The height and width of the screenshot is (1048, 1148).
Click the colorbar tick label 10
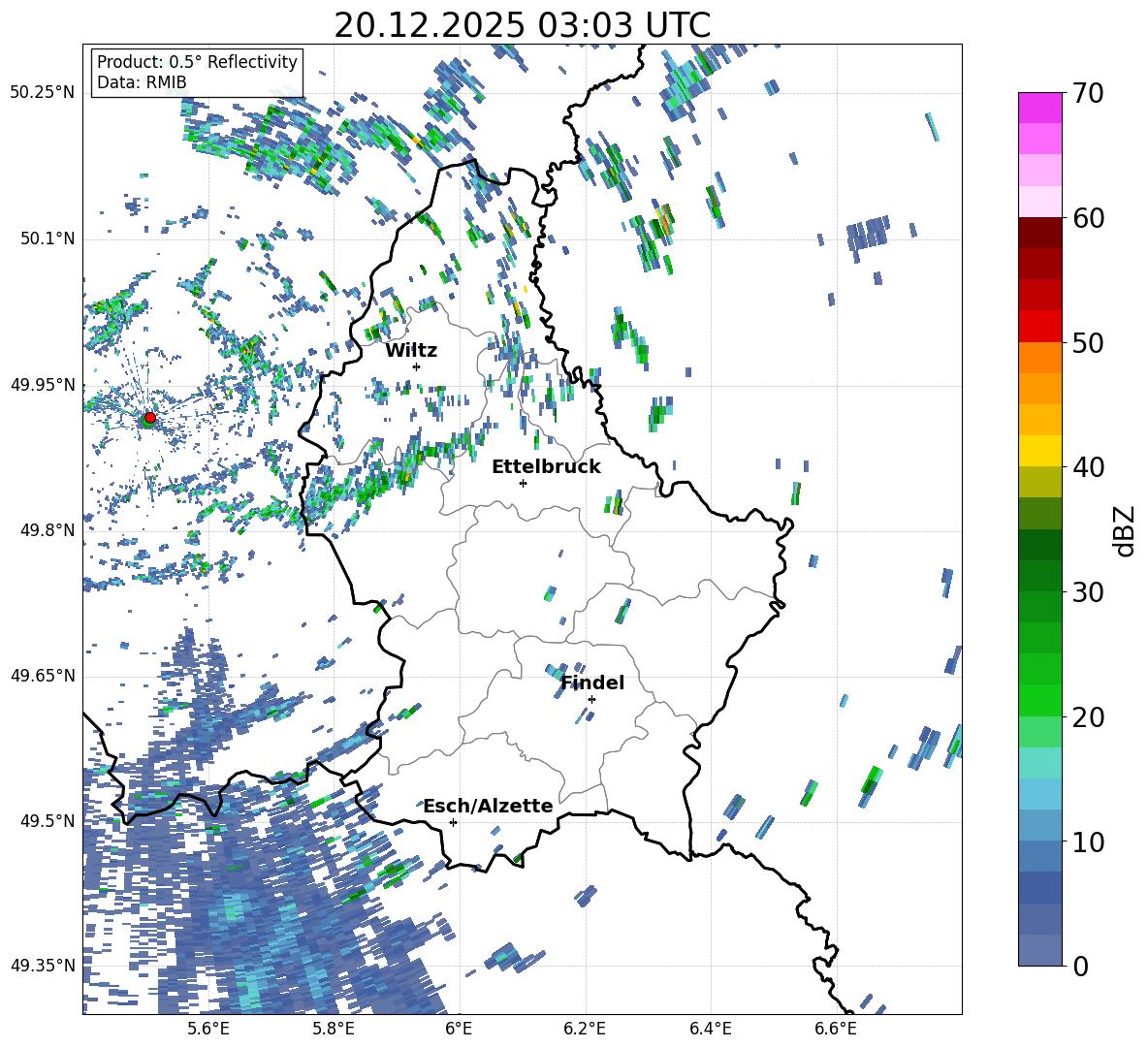pyautogui.click(x=1089, y=842)
